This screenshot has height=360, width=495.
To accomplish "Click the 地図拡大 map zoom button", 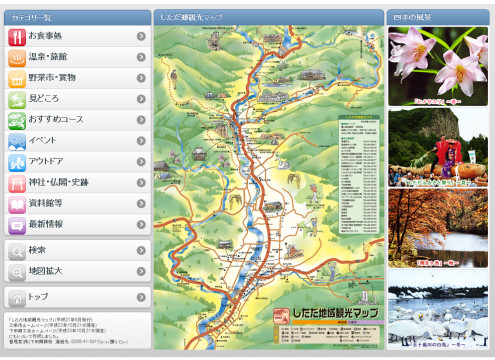I will click(x=77, y=271).
